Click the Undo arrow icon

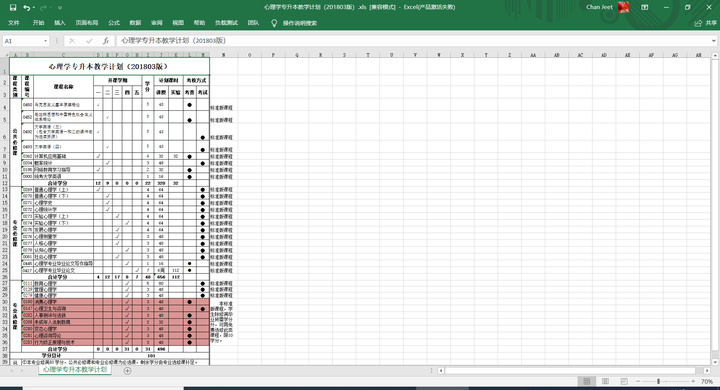pyautogui.click(x=27, y=7)
